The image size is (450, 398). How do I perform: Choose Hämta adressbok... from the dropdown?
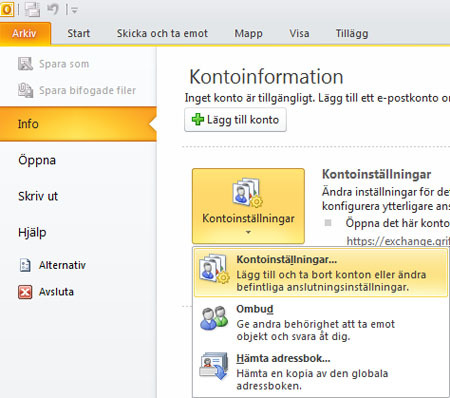click(x=321, y=371)
